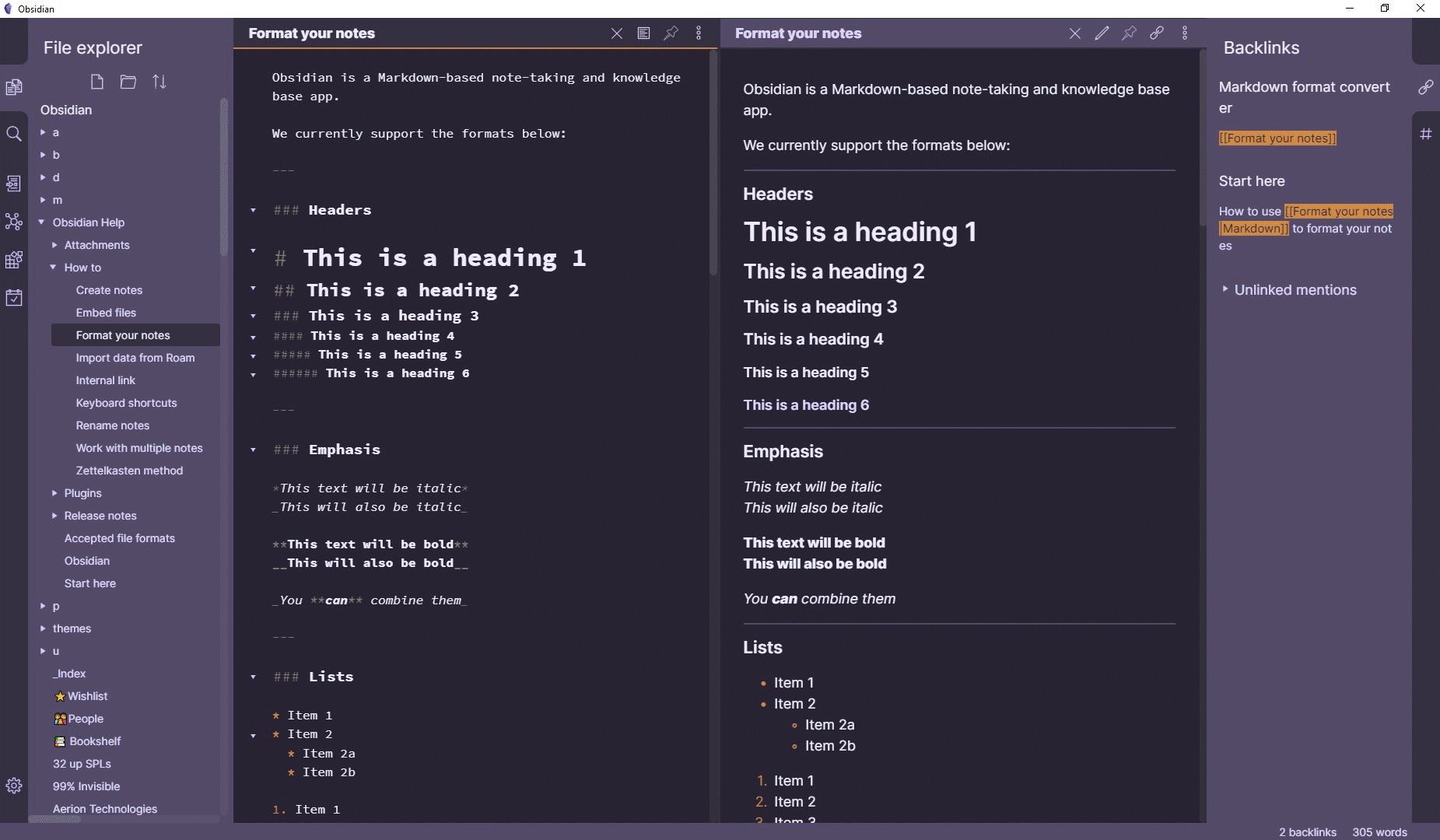Switch right pane to edit mode with pencil
Screen dimensions: 1440x840
pyautogui.click(x=1102, y=33)
